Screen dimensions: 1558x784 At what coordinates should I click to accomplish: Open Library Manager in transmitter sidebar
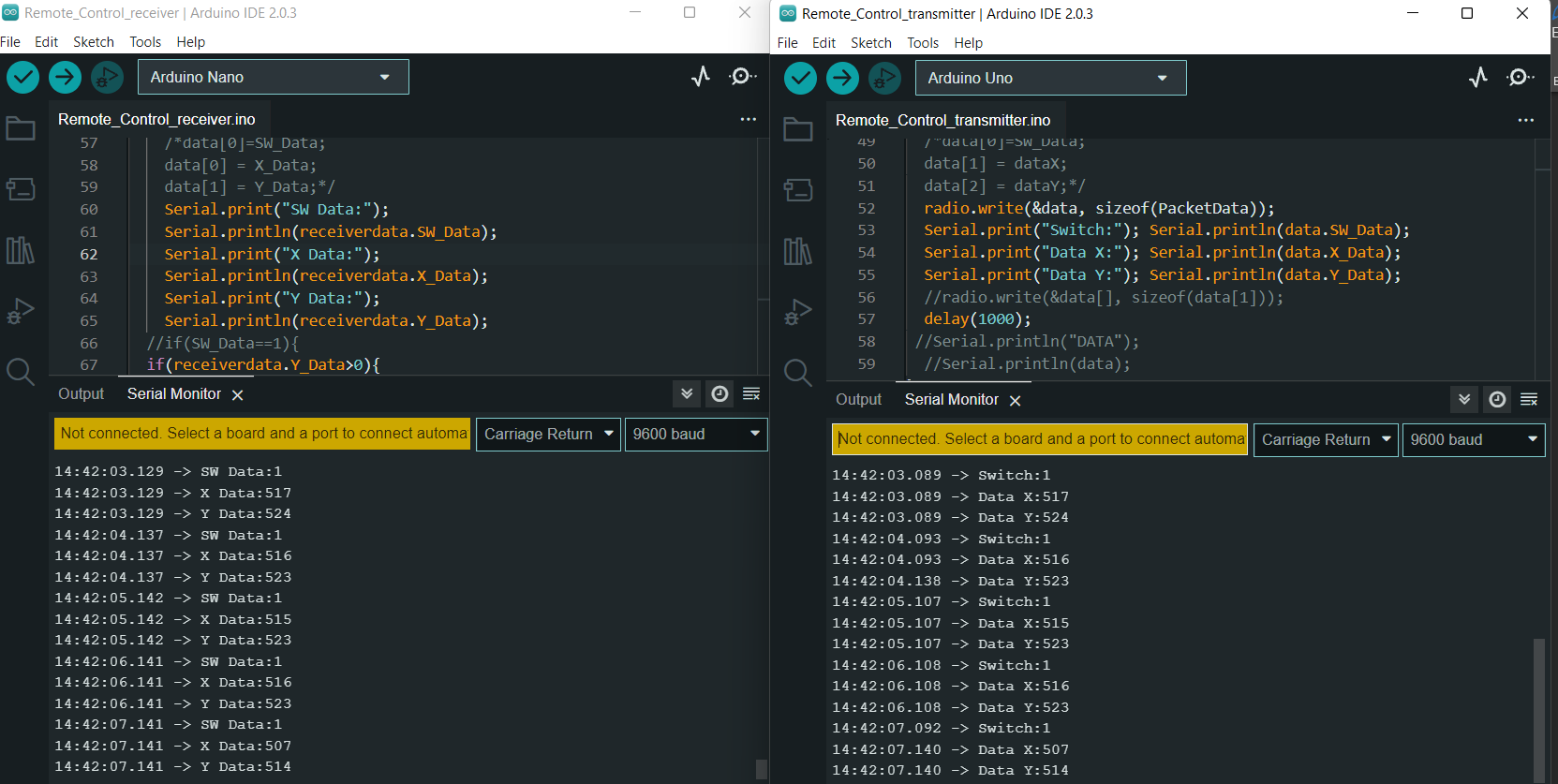798,251
